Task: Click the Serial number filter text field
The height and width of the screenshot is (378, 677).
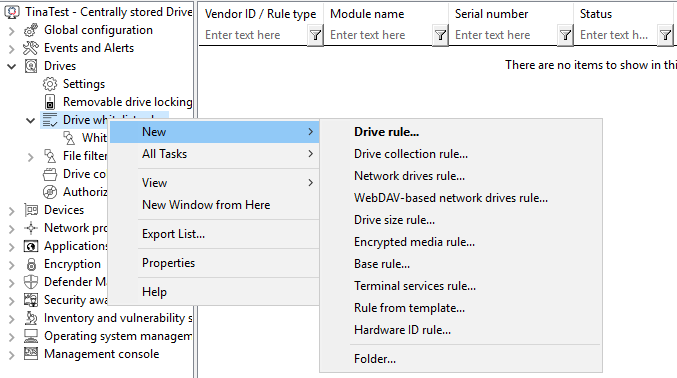Action: click(504, 35)
